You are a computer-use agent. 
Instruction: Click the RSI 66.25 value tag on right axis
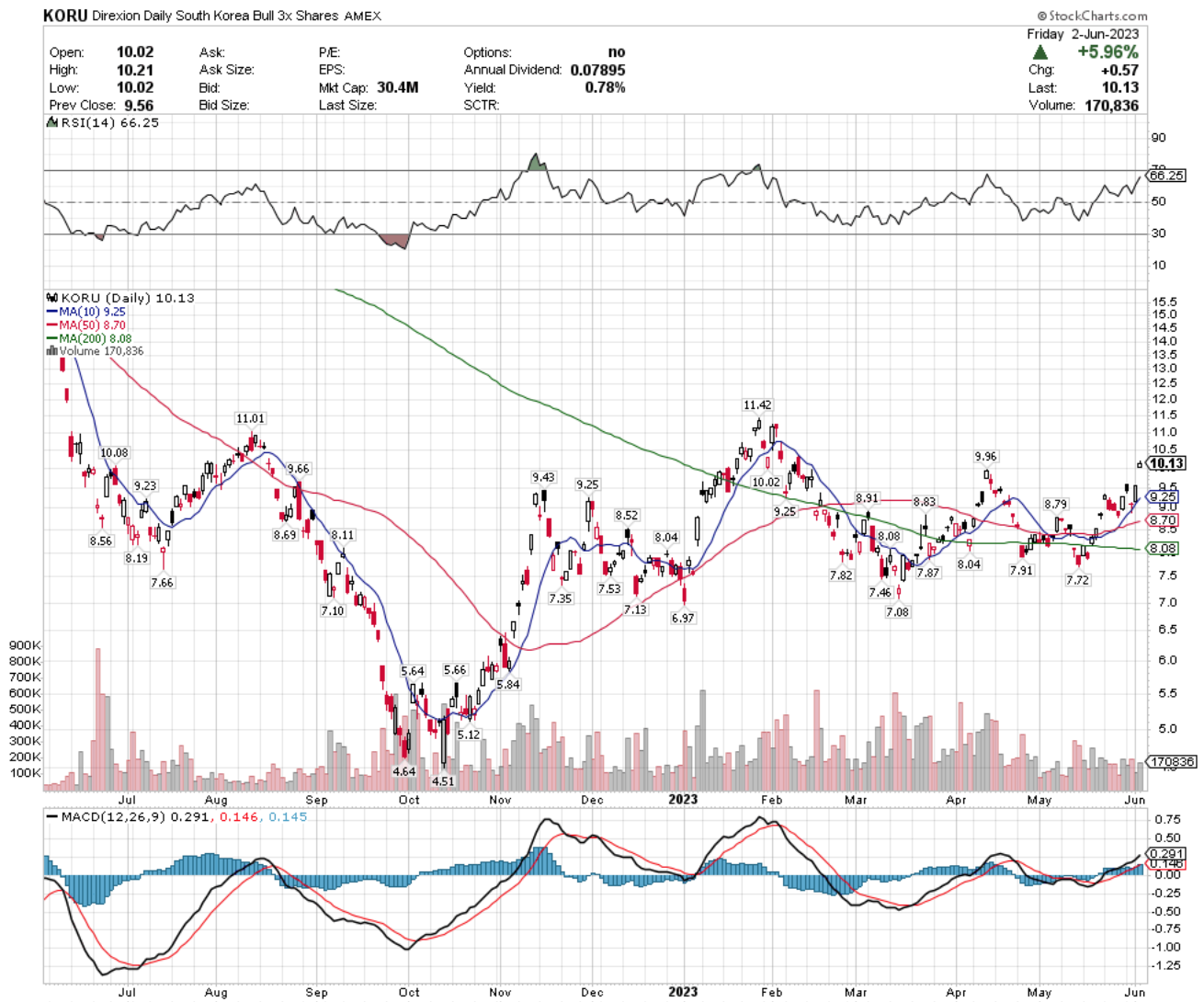tap(1166, 175)
